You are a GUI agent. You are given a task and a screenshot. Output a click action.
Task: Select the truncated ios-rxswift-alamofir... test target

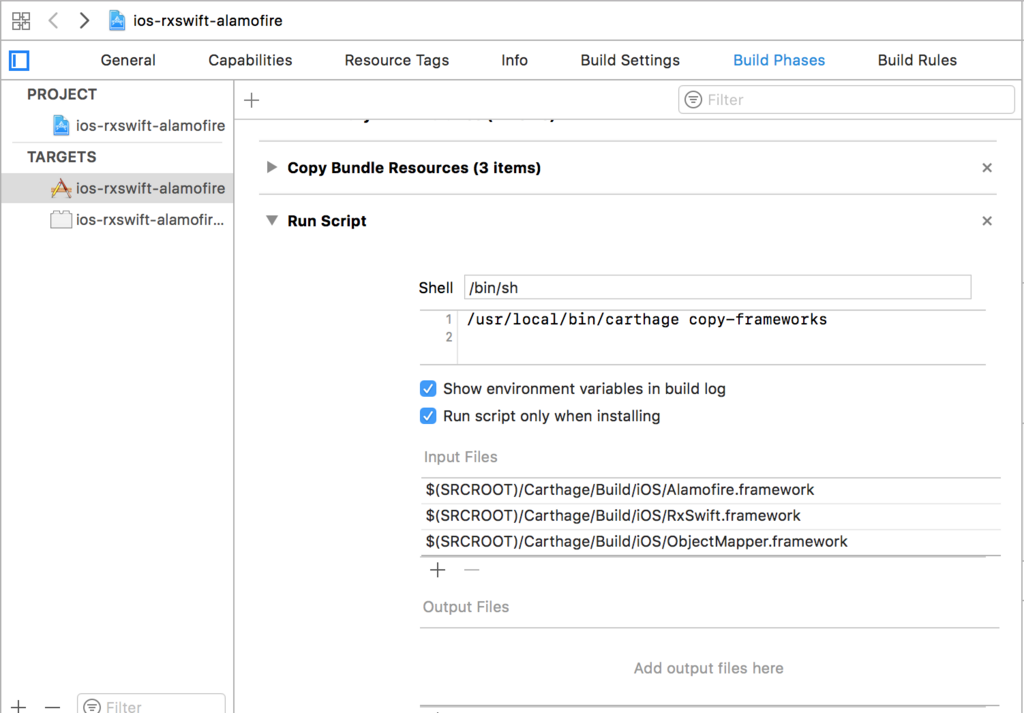click(118, 219)
